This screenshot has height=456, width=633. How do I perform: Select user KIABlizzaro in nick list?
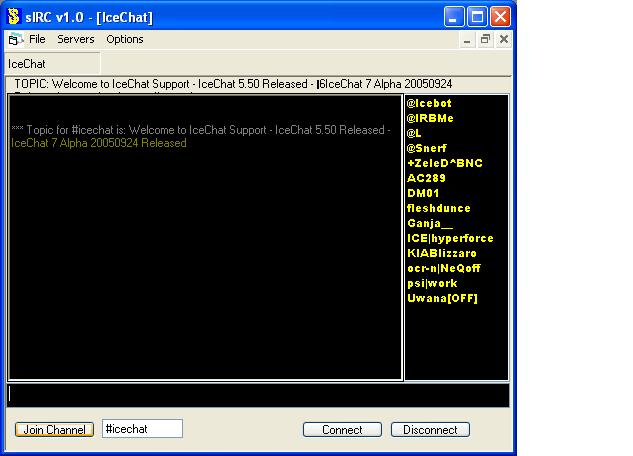click(442, 253)
